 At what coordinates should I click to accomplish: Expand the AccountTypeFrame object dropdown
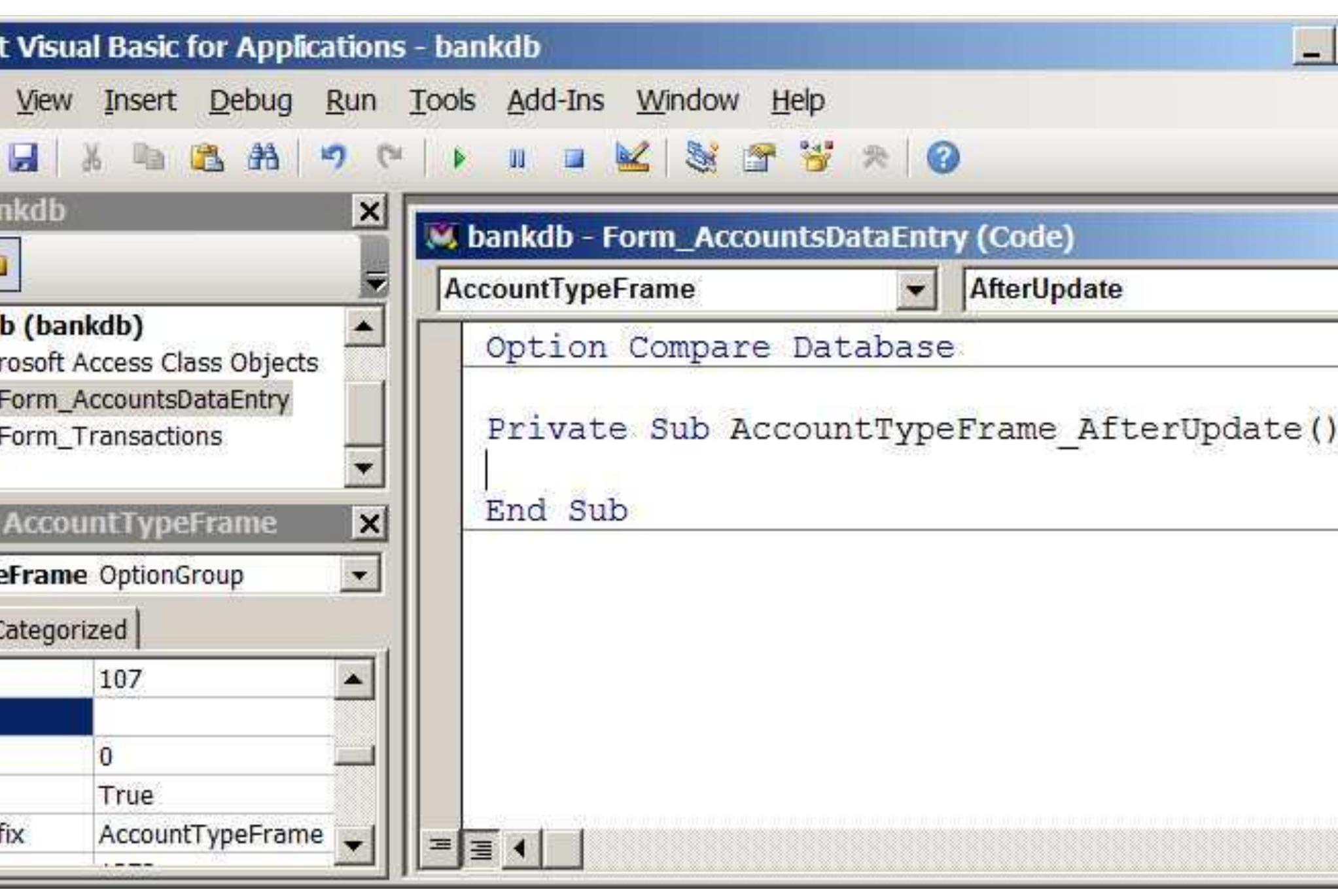(915, 290)
